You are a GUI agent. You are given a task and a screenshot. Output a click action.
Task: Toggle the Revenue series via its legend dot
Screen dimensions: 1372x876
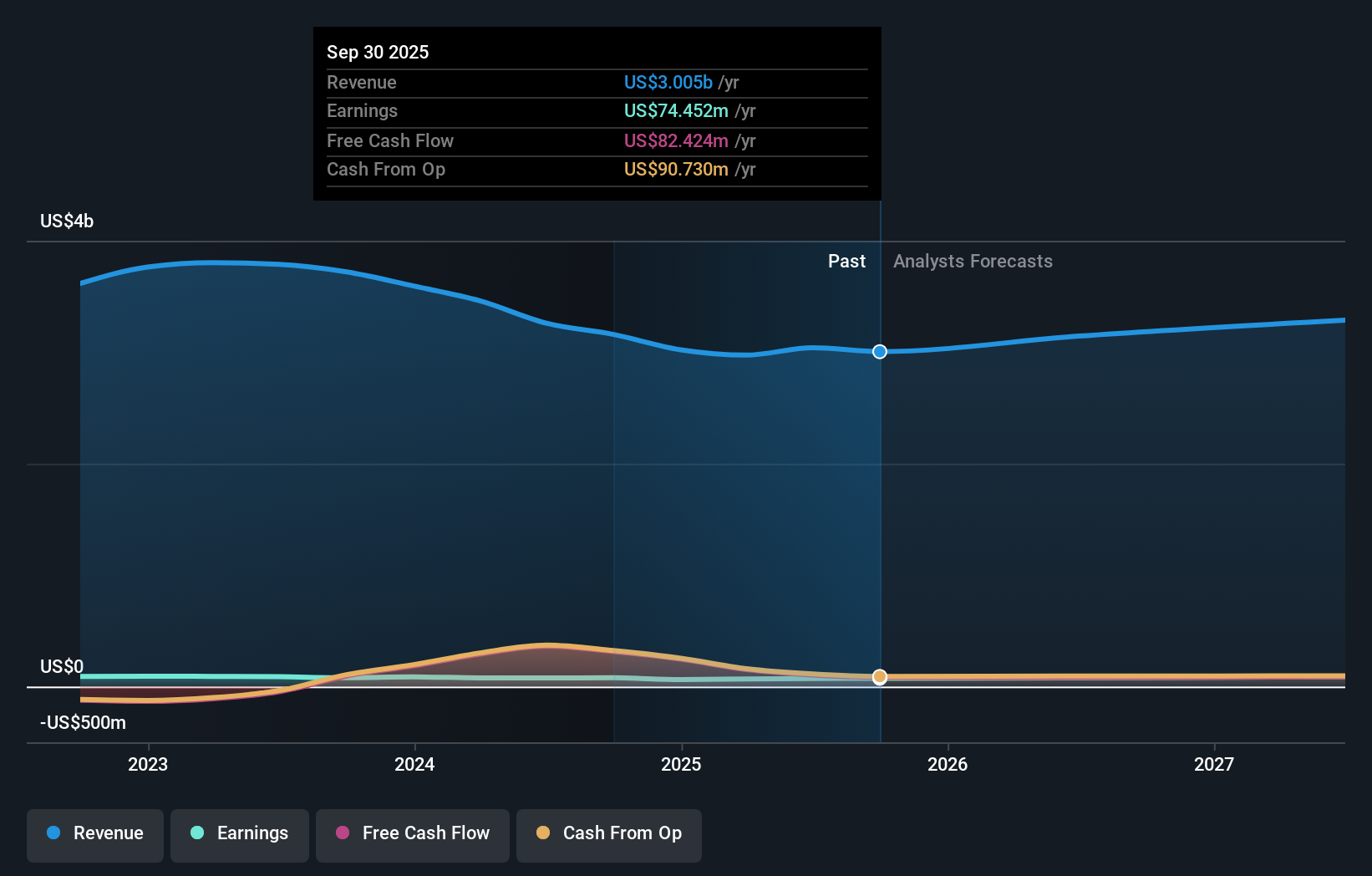[53, 833]
